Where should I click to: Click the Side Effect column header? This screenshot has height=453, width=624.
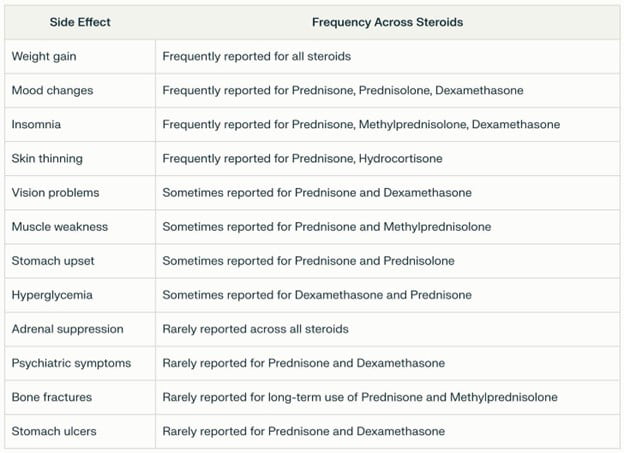[80, 22]
